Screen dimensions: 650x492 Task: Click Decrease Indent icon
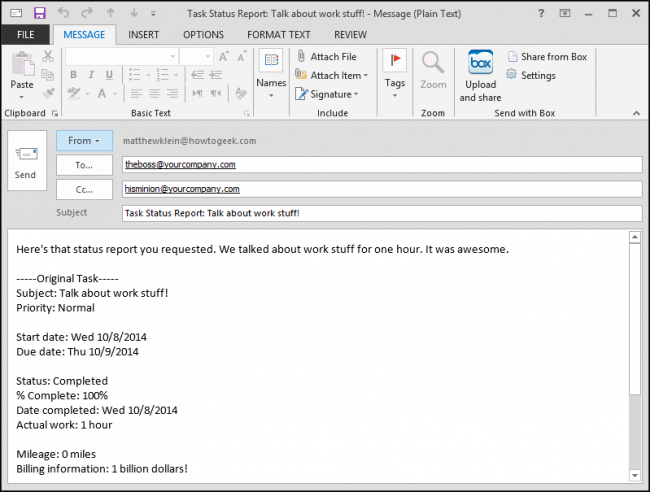pyautogui.click(x=197, y=75)
